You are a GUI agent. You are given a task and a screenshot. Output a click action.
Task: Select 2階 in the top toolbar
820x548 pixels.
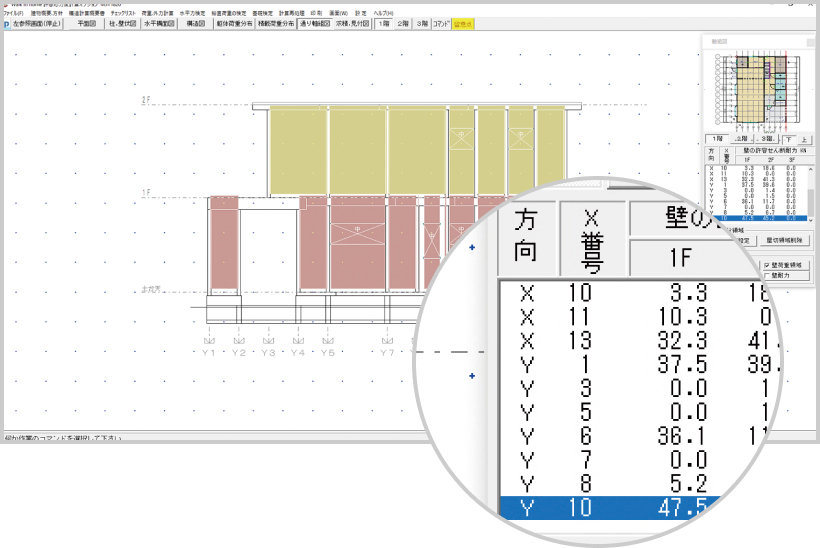(403, 24)
